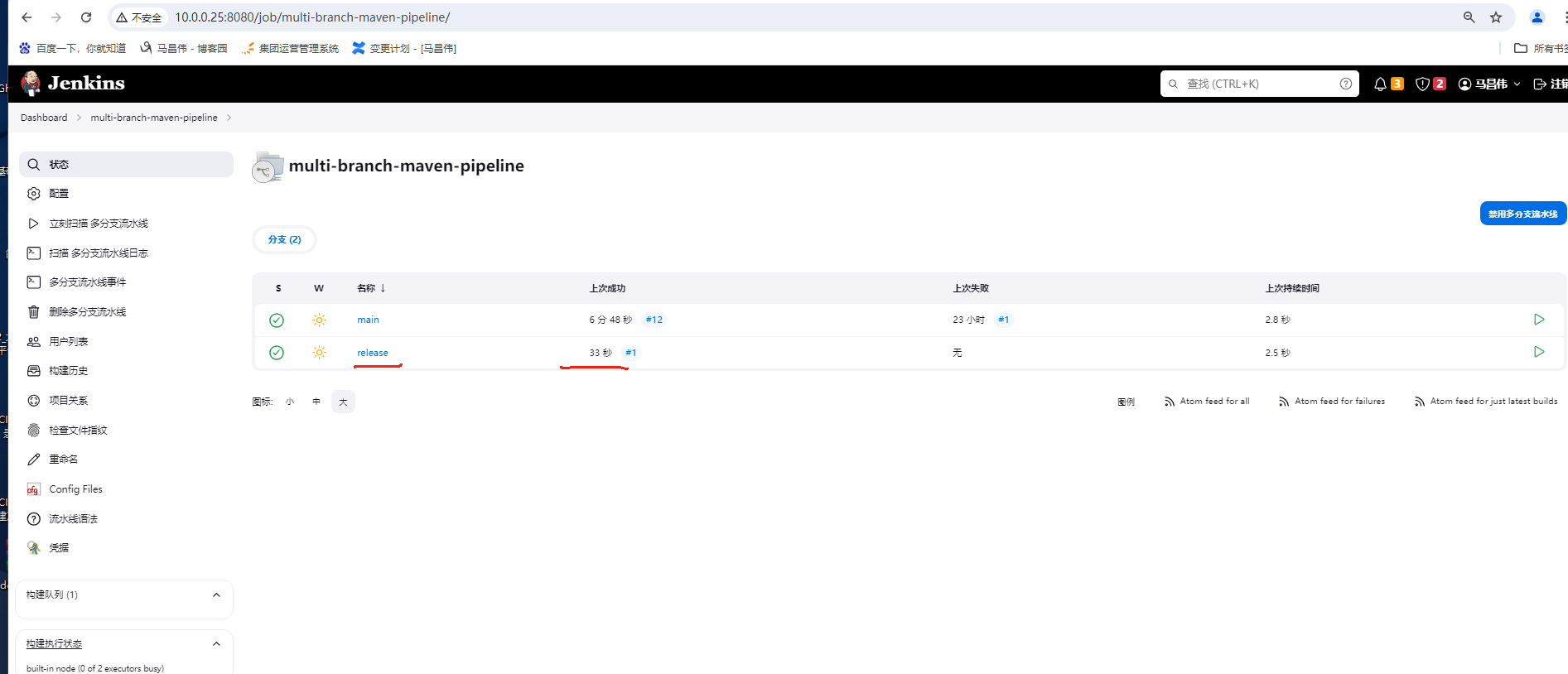Reload the page with refresh icon
The image size is (1568, 674).
86,17
